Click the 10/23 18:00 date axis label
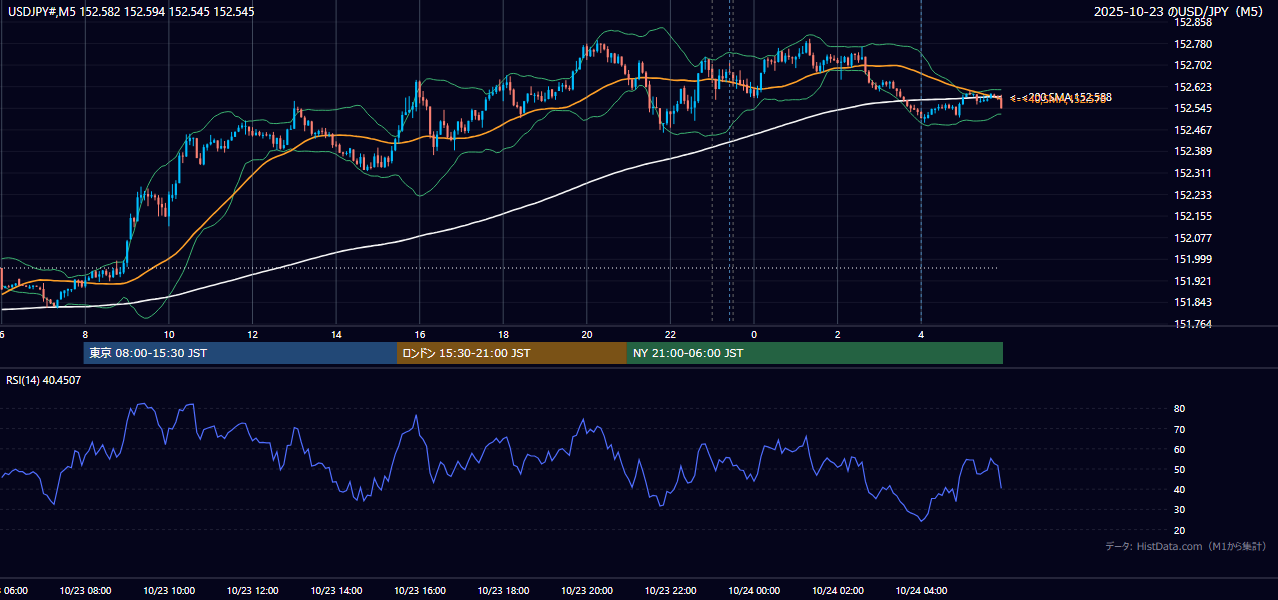Screen dimensions: 1278x600 point(503,591)
